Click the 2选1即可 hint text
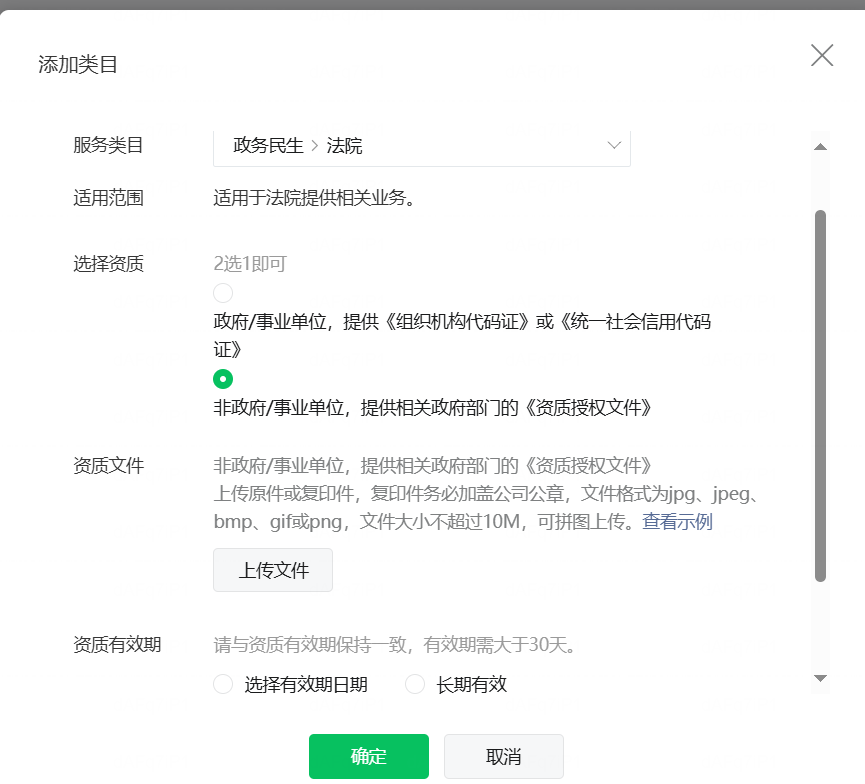Image resolution: width=865 pixels, height=784 pixels. (250, 264)
